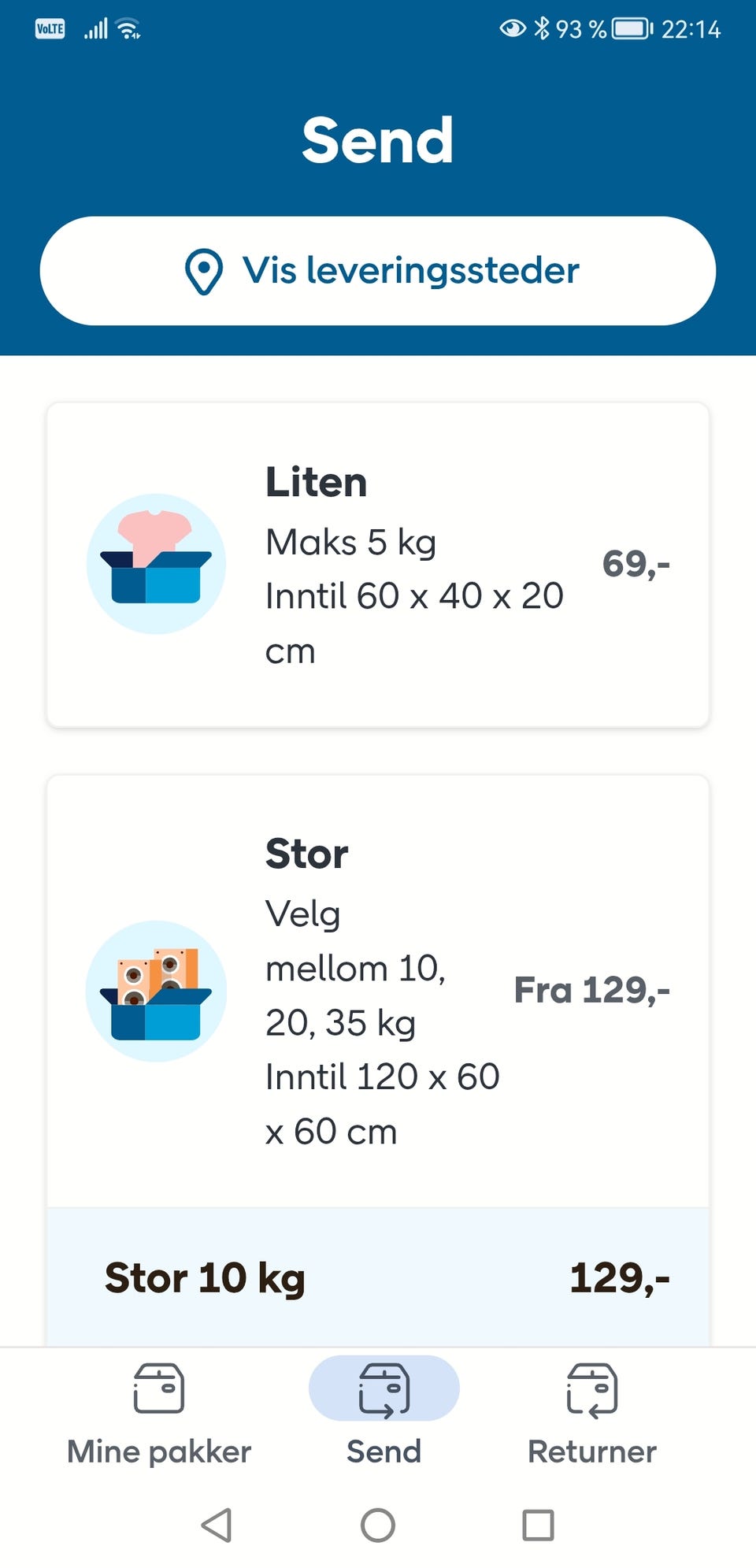Tap the Fra 129,- price label
The image size is (756, 1568).
[x=591, y=990]
